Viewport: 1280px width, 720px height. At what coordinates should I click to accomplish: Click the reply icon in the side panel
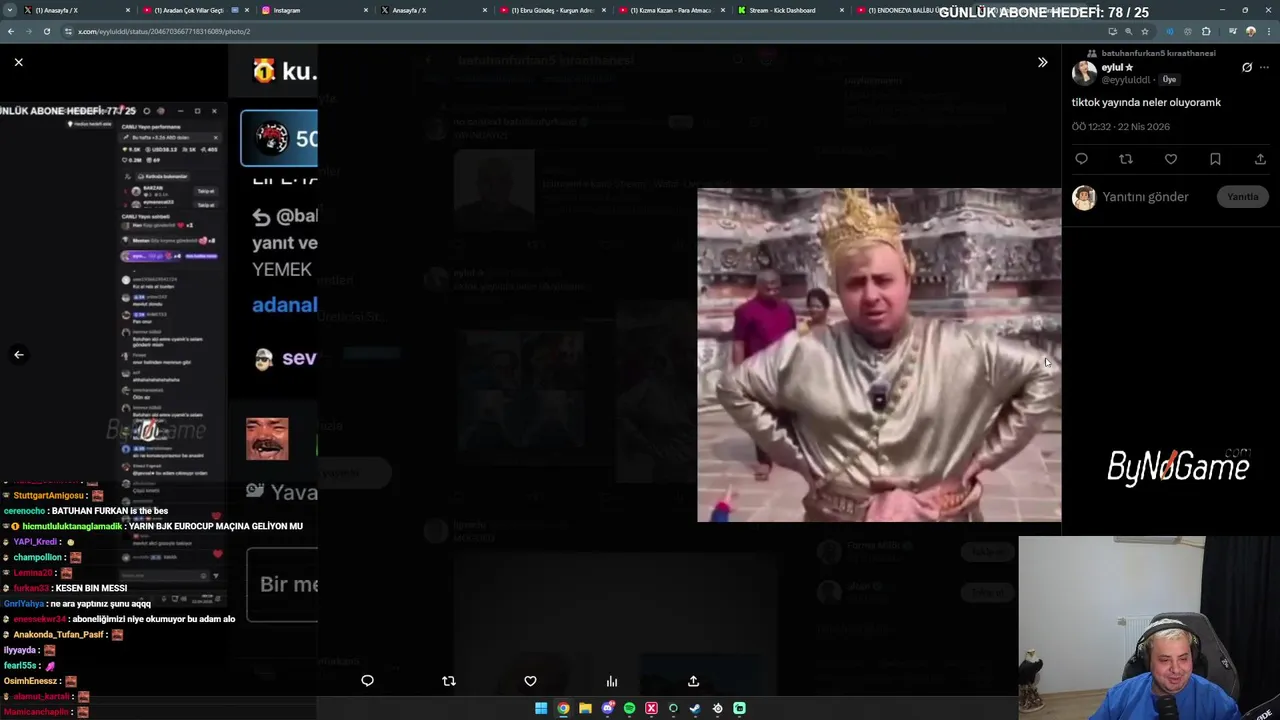point(1081,159)
